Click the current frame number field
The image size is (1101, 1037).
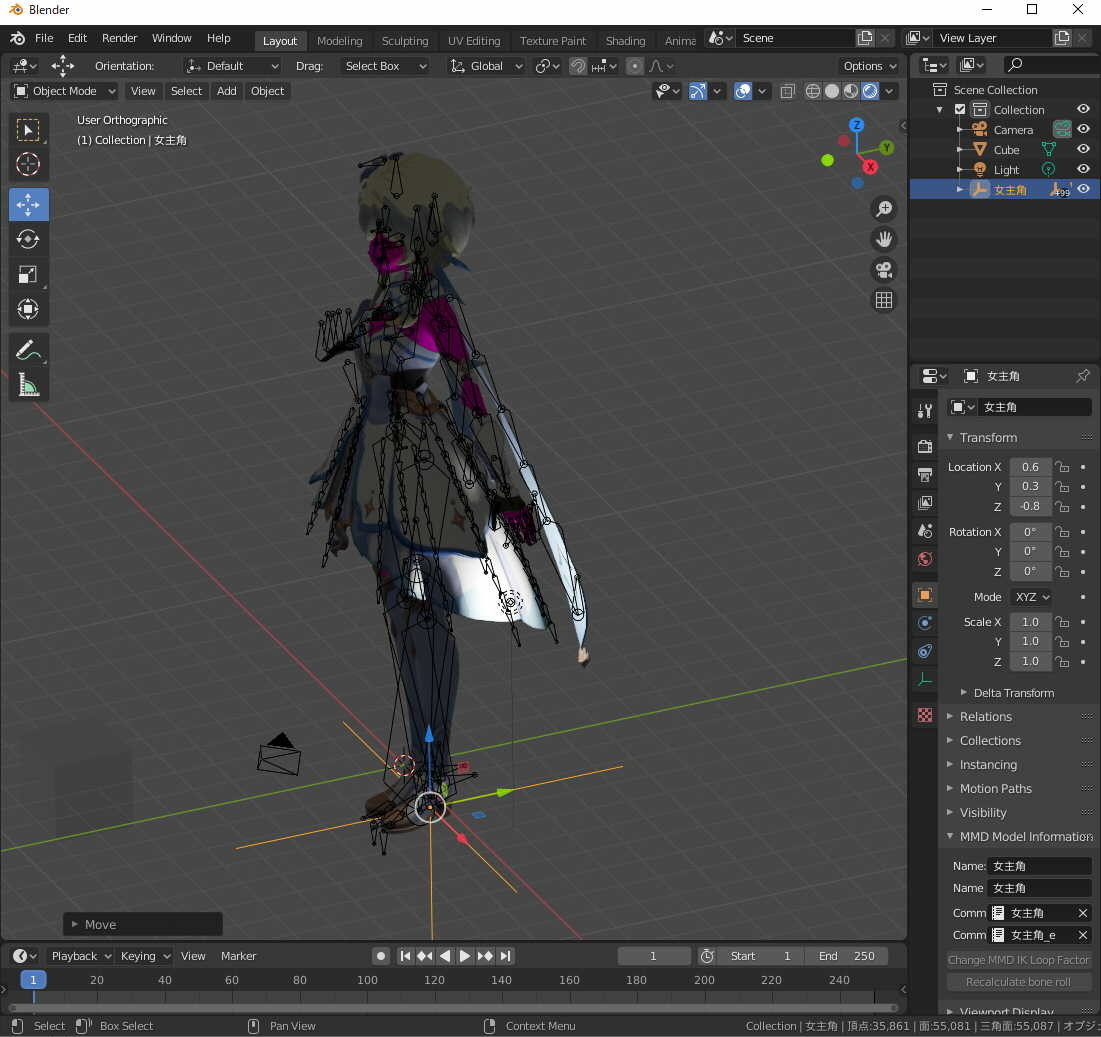pyautogui.click(x=653, y=956)
